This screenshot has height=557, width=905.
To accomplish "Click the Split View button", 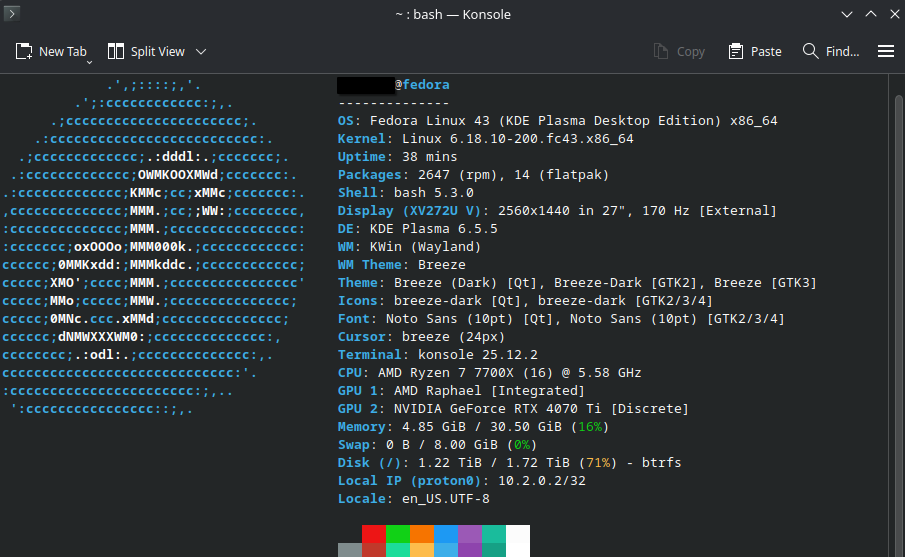I will (146, 51).
